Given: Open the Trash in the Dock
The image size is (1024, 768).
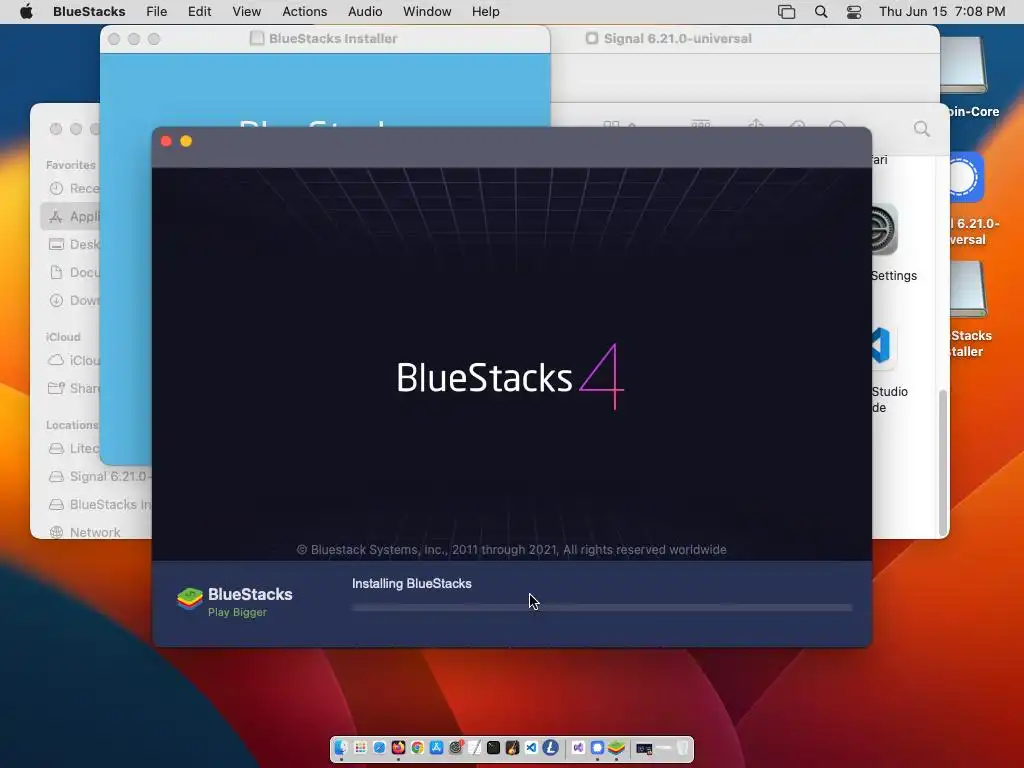Looking at the screenshot, I should tap(682, 748).
